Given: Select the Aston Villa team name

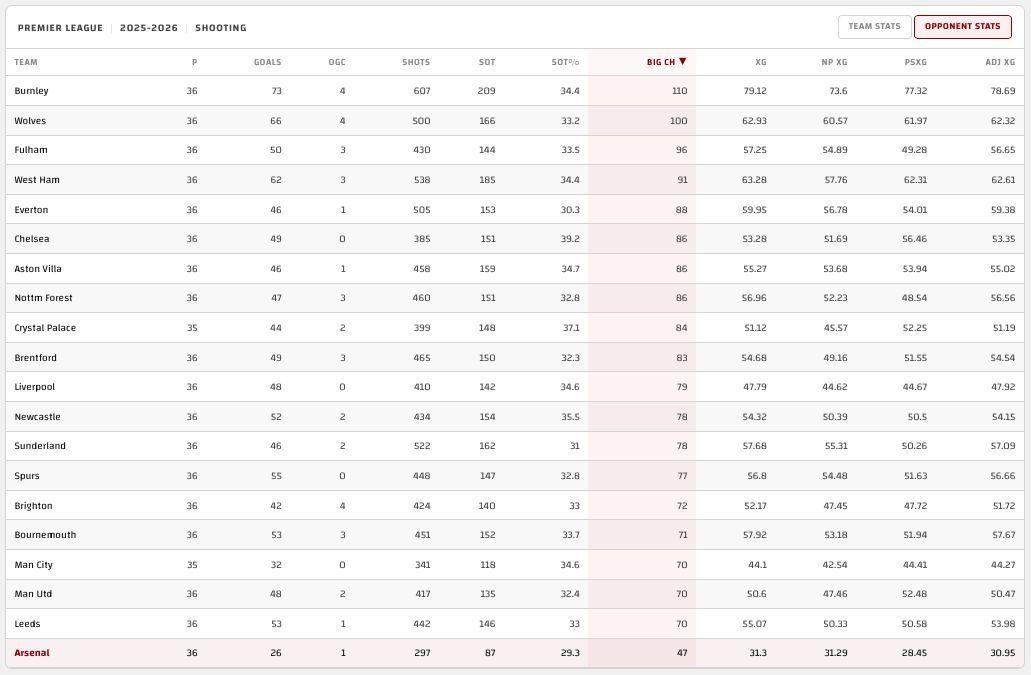Looking at the screenshot, I should (37, 269).
